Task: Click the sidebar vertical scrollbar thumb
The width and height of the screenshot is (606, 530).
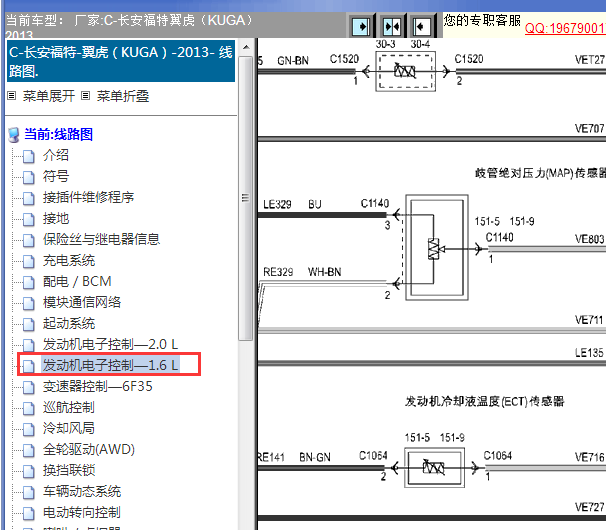Action: tap(245, 198)
